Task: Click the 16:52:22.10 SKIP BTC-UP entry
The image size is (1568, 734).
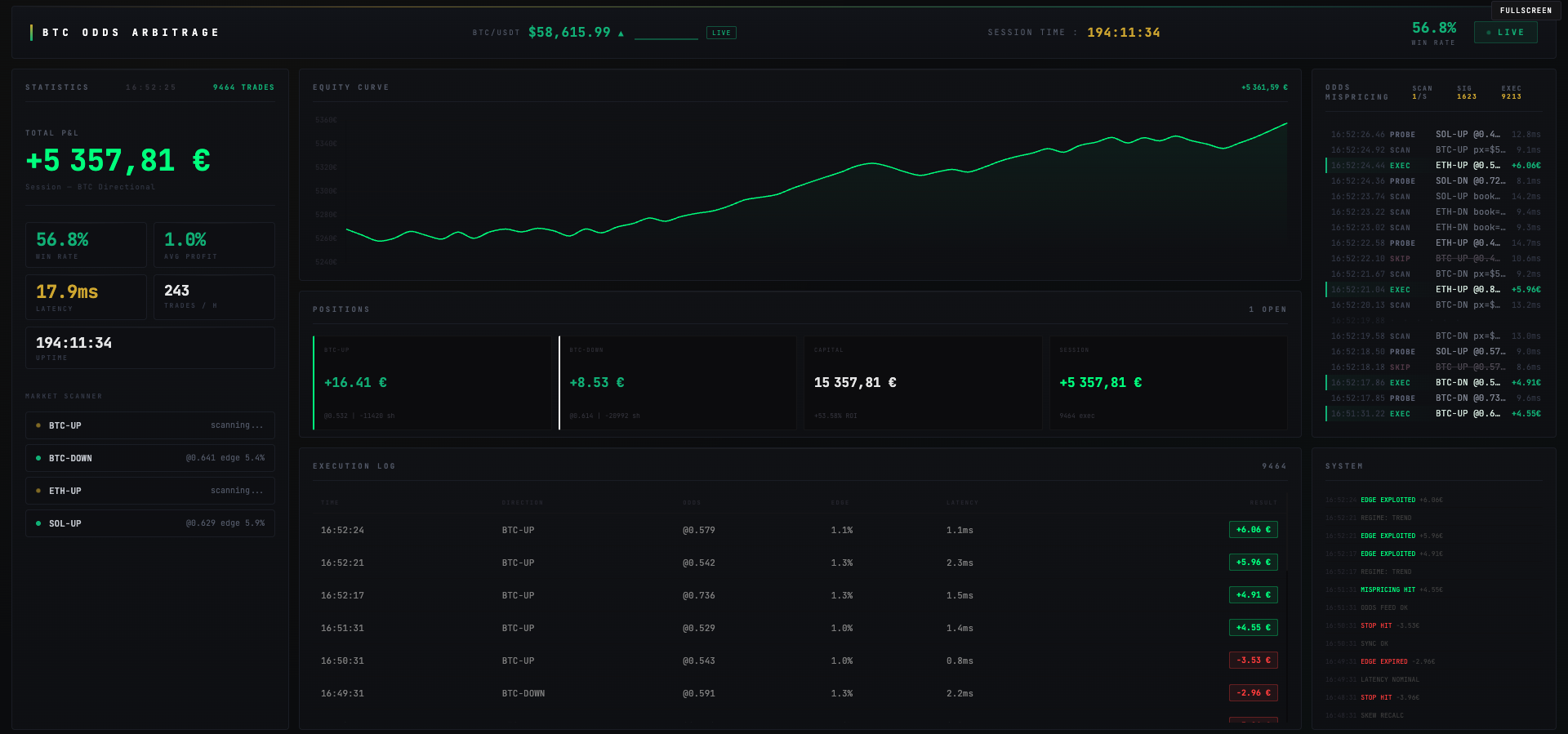Action: (x=1434, y=259)
